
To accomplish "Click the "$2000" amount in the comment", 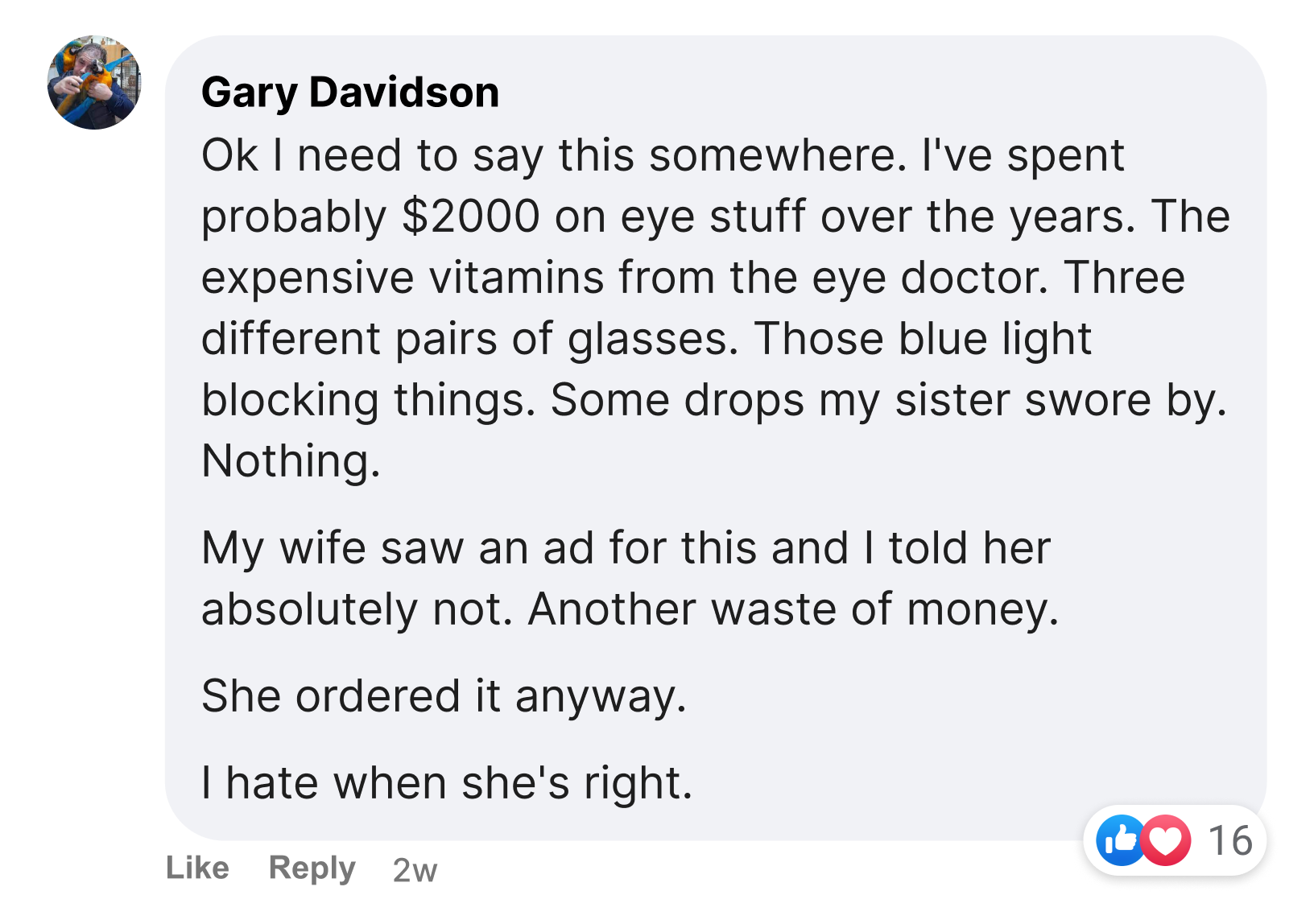I will [470, 216].
